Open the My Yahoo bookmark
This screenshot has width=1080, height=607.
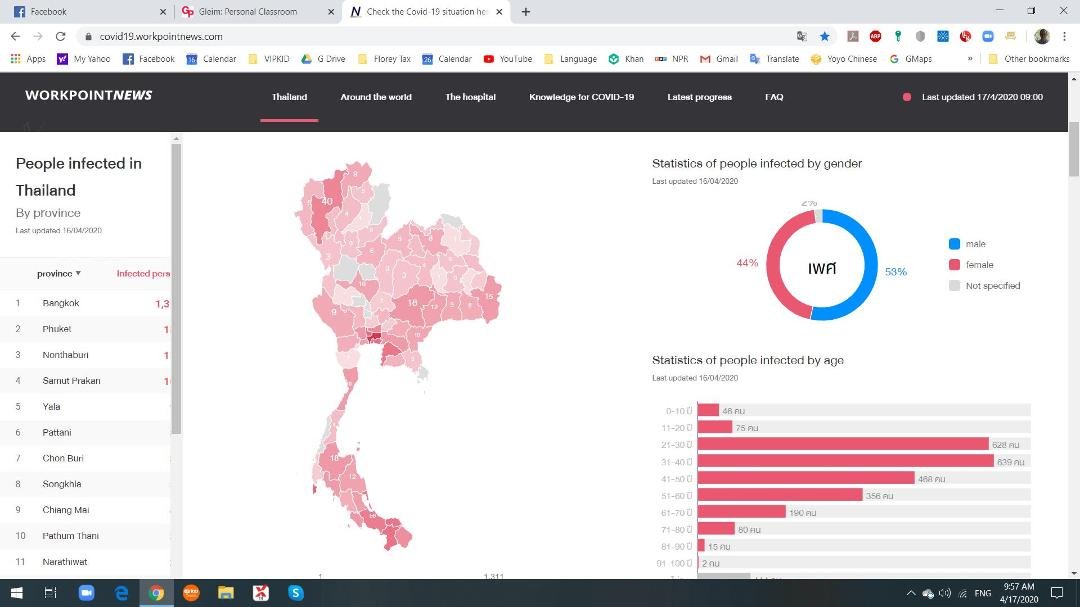point(83,59)
